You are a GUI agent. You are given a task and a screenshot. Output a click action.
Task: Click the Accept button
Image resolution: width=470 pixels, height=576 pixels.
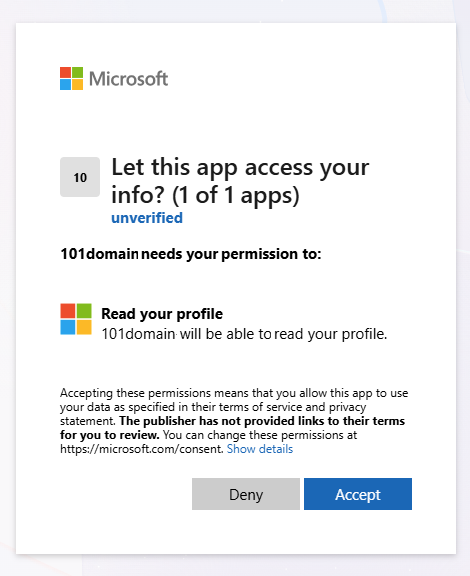358,494
